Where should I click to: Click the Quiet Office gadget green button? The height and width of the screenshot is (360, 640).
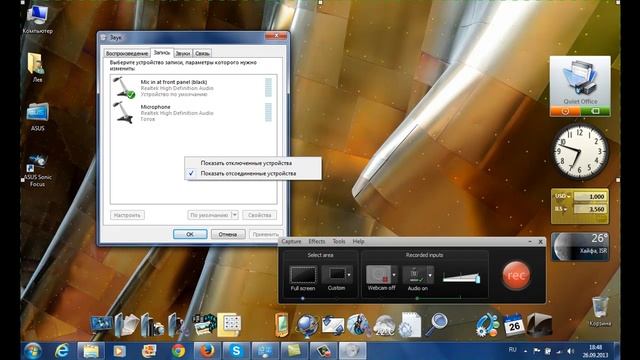(595, 111)
